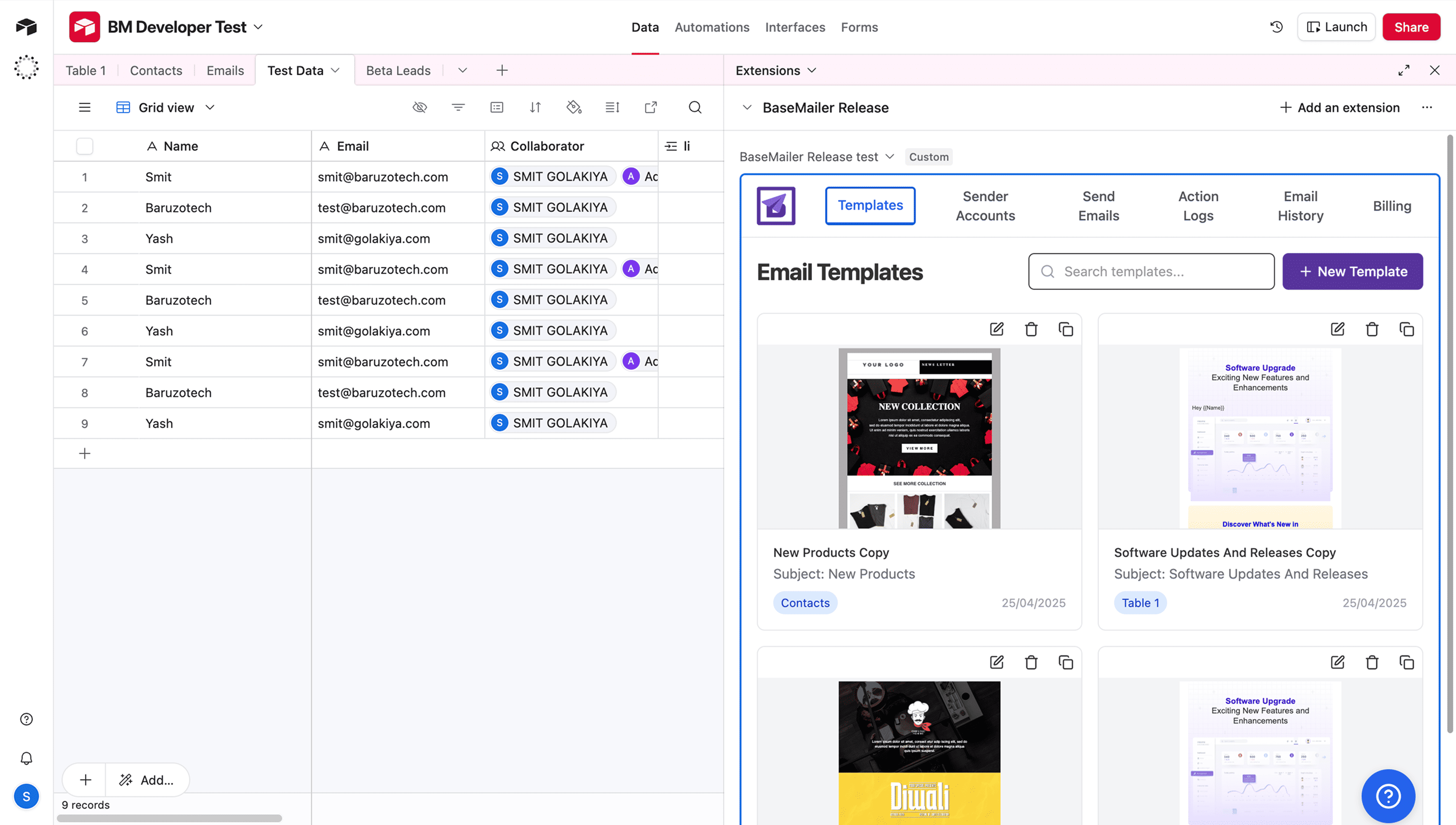Expand the extension to fullscreen

1404,70
